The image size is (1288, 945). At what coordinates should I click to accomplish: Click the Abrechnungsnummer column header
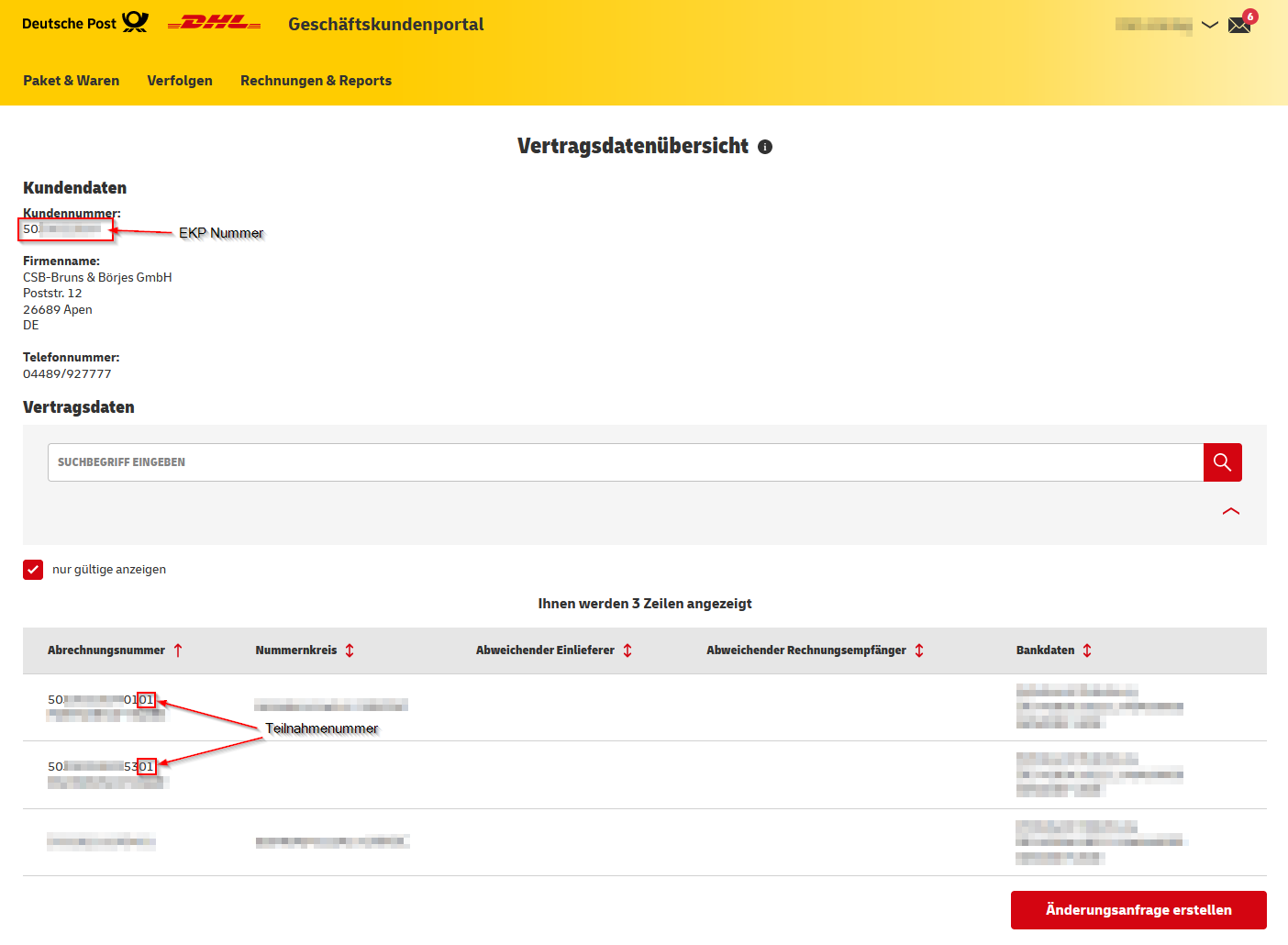[106, 650]
